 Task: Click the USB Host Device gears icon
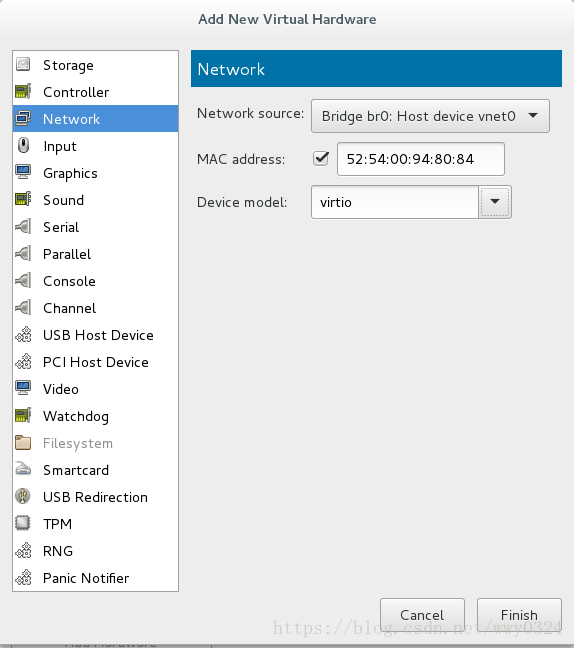coord(24,335)
